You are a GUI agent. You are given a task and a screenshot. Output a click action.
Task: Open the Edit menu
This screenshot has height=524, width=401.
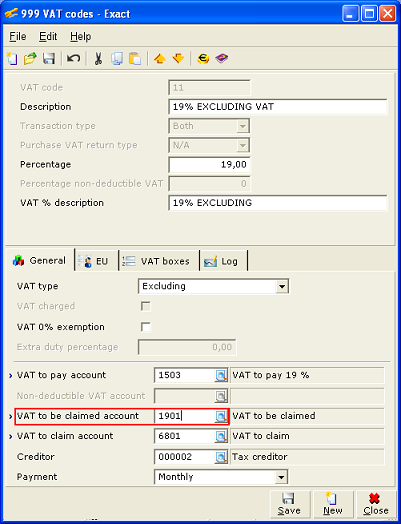pyautogui.click(x=48, y=36)
